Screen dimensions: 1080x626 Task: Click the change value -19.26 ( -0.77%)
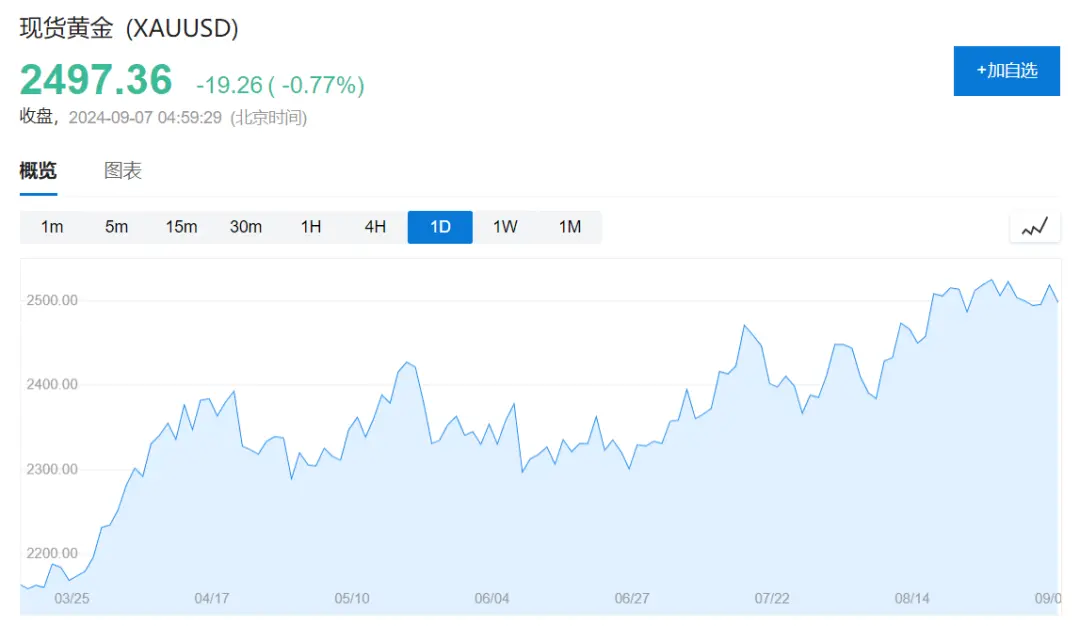pyautogui.click(x=280, y=85)
